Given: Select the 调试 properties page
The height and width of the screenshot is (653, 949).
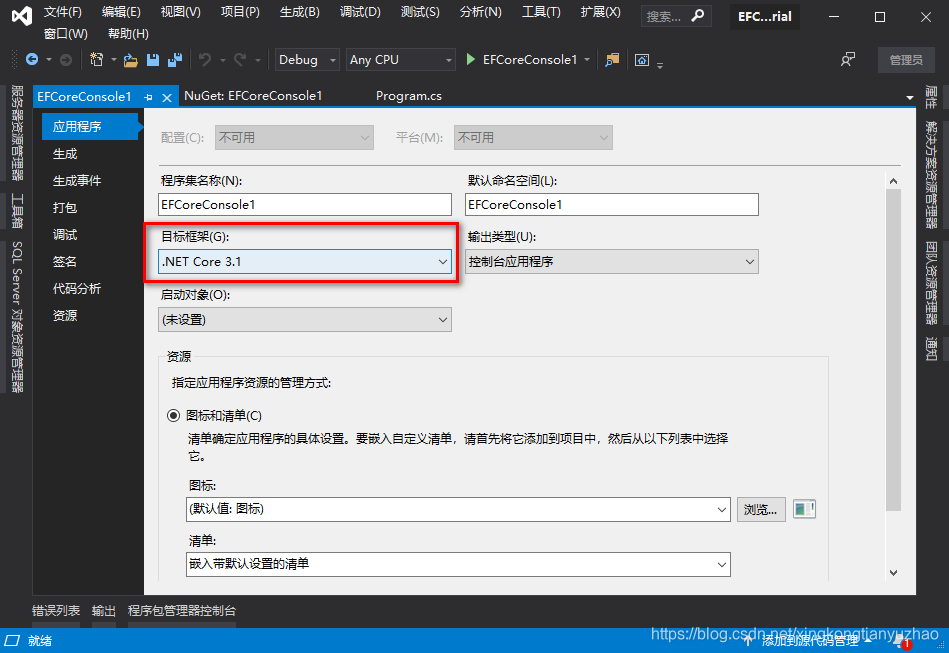Looking at the screenshot, I should (65, 234).
